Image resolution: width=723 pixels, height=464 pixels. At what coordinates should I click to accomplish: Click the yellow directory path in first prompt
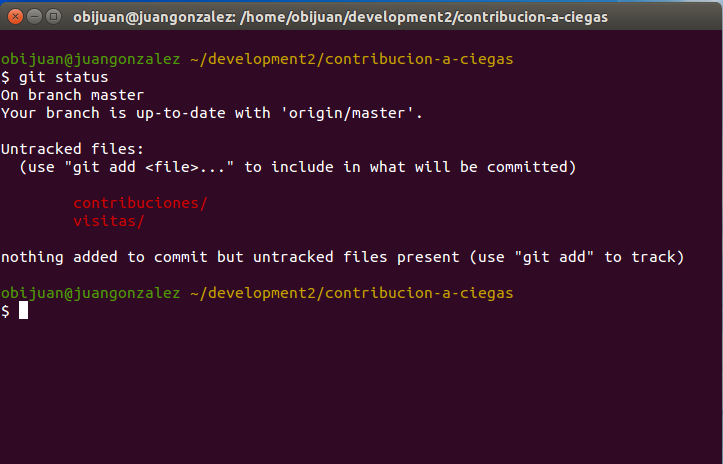[351, 59]
